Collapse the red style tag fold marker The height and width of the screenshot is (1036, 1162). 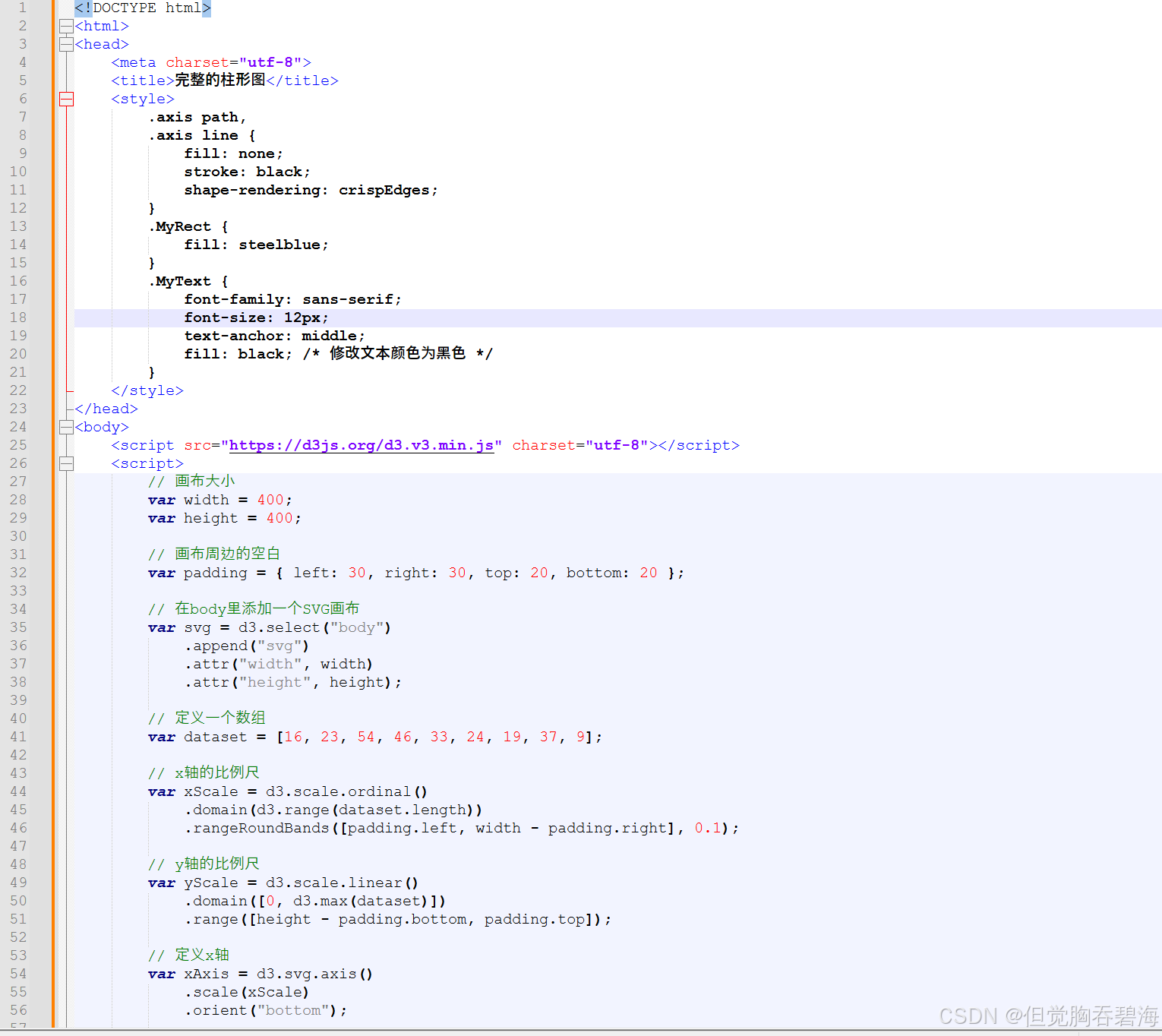66,99
